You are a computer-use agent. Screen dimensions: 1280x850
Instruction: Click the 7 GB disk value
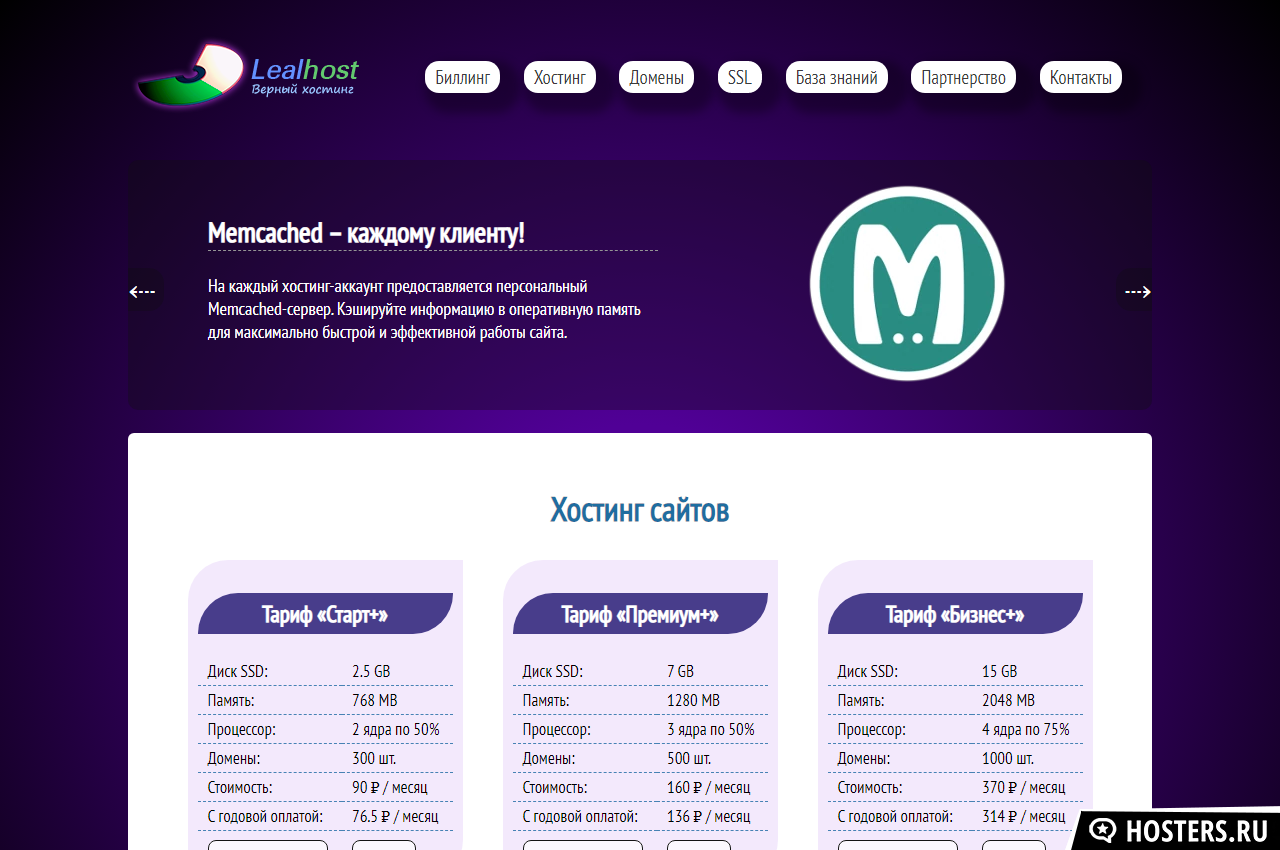(x=680, y=671)
